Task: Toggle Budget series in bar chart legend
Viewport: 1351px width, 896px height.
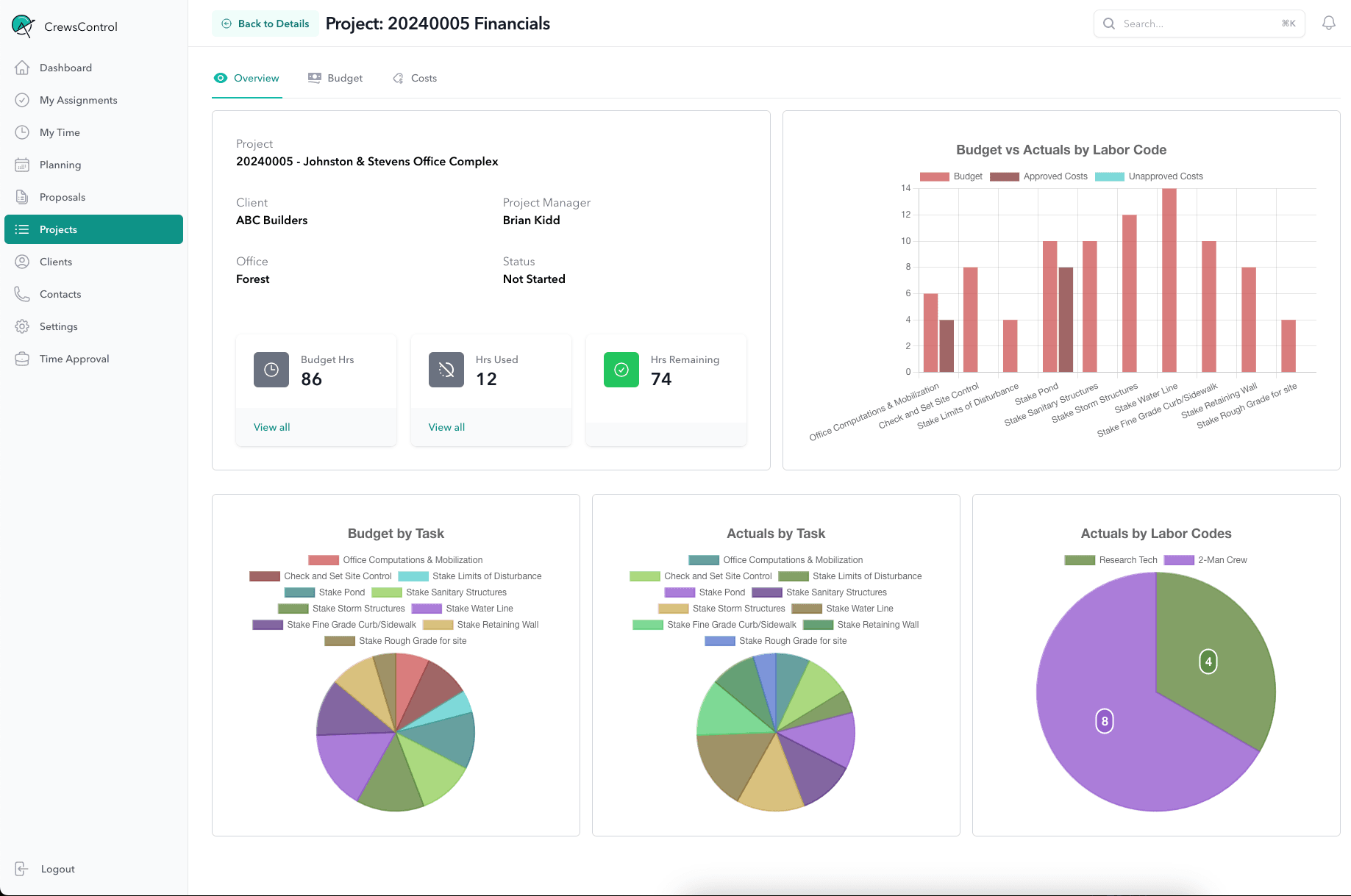Action: tap(951, 176)
